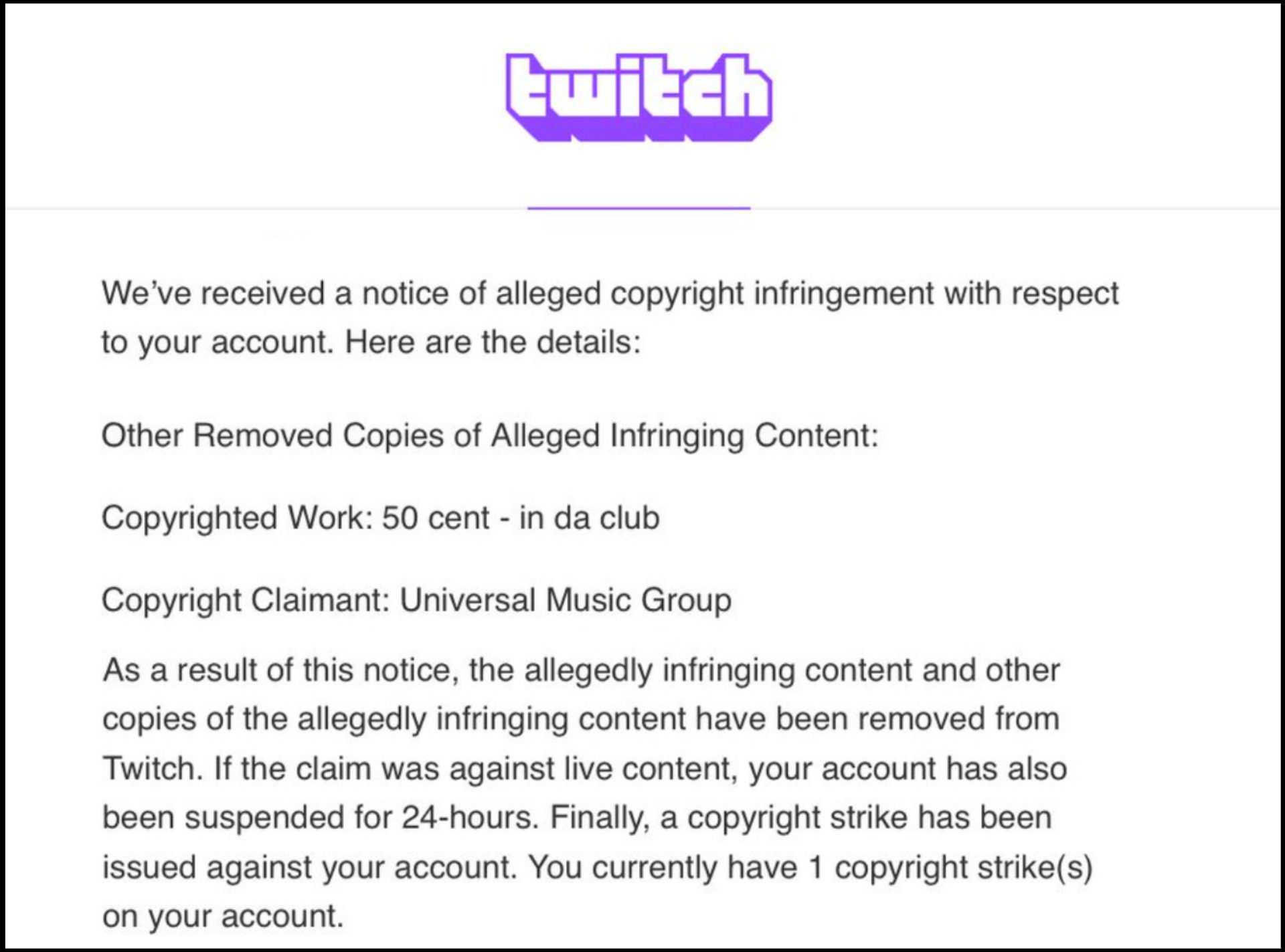Screen dimensions: 1285x952
Task: Click the purple divider line below logo
Action: point(638,208)
